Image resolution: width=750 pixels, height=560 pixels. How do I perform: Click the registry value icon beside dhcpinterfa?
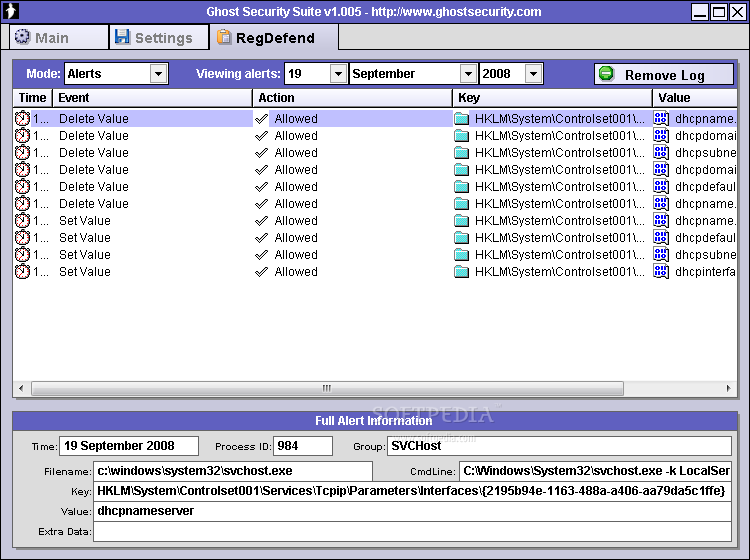(661, 272)
